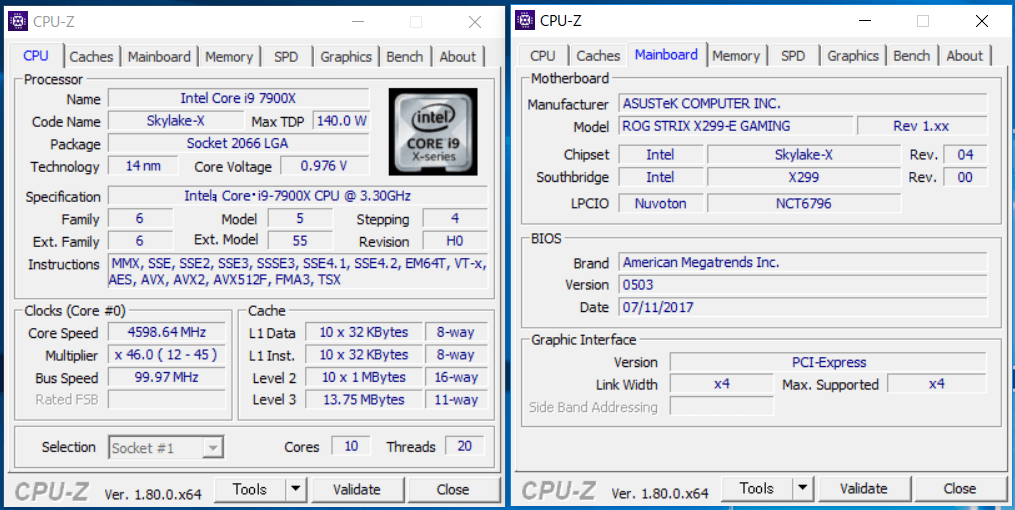This screenshot has height=510, width=1015.
Task: Show the About tab in the left window
Action: click(x=458, y=56)
